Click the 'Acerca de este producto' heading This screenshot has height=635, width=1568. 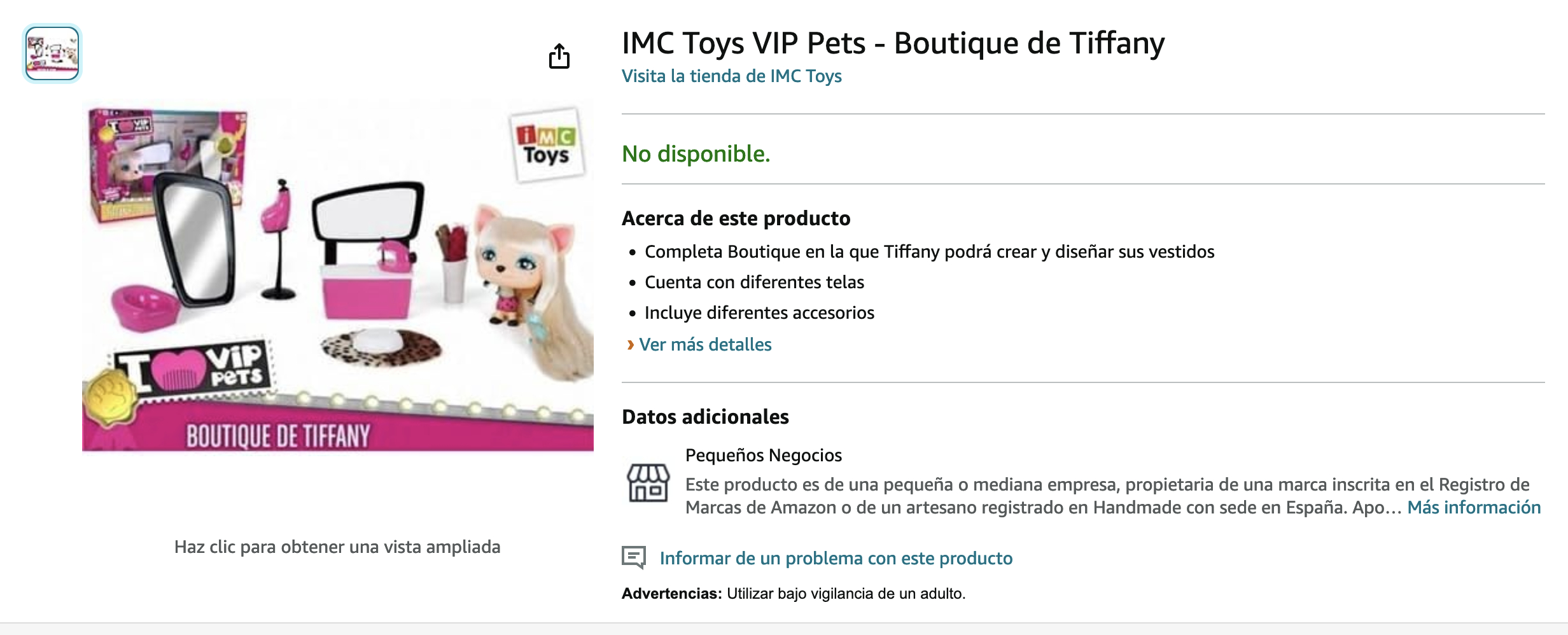point(736,218)
